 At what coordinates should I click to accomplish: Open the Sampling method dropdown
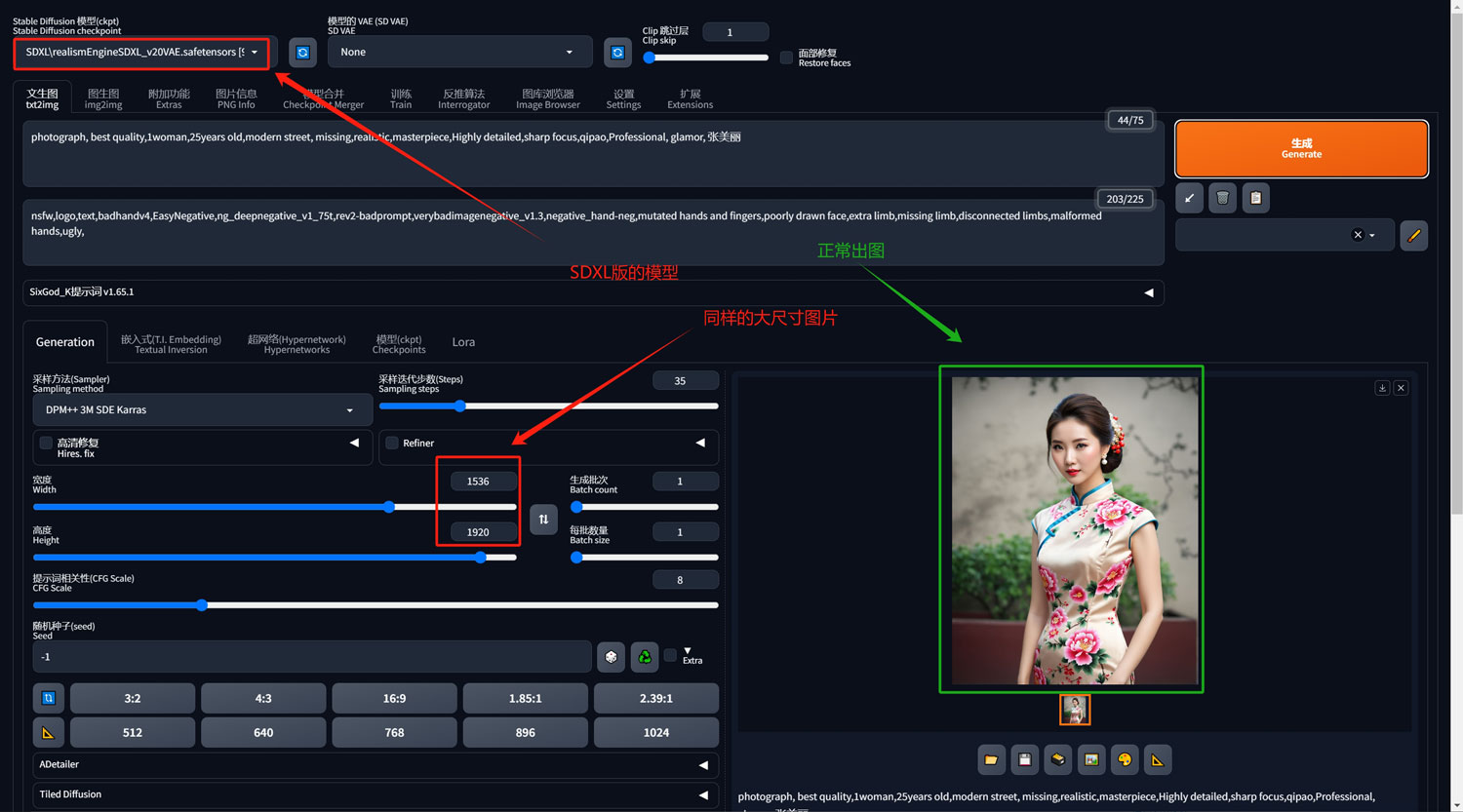click(202, 410)
